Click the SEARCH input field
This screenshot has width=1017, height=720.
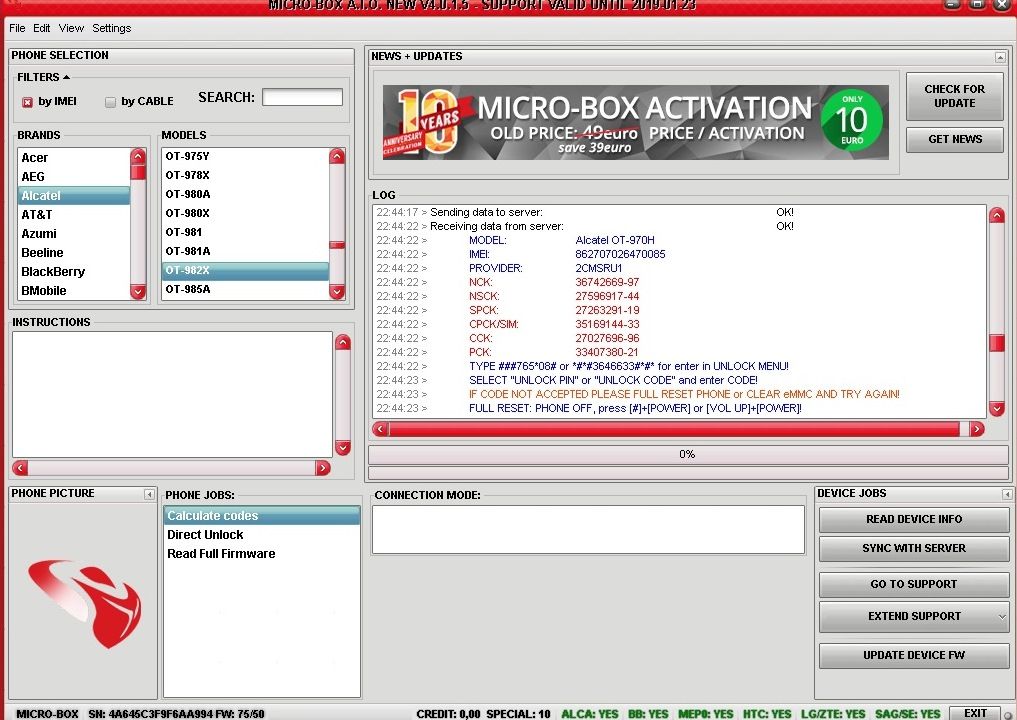click(x=302, y=97)
